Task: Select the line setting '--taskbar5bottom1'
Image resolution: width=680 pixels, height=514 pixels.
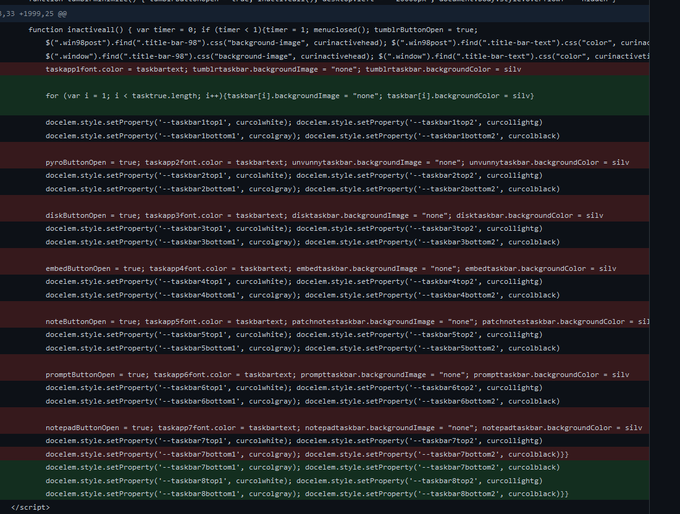Action: [324, 348]
